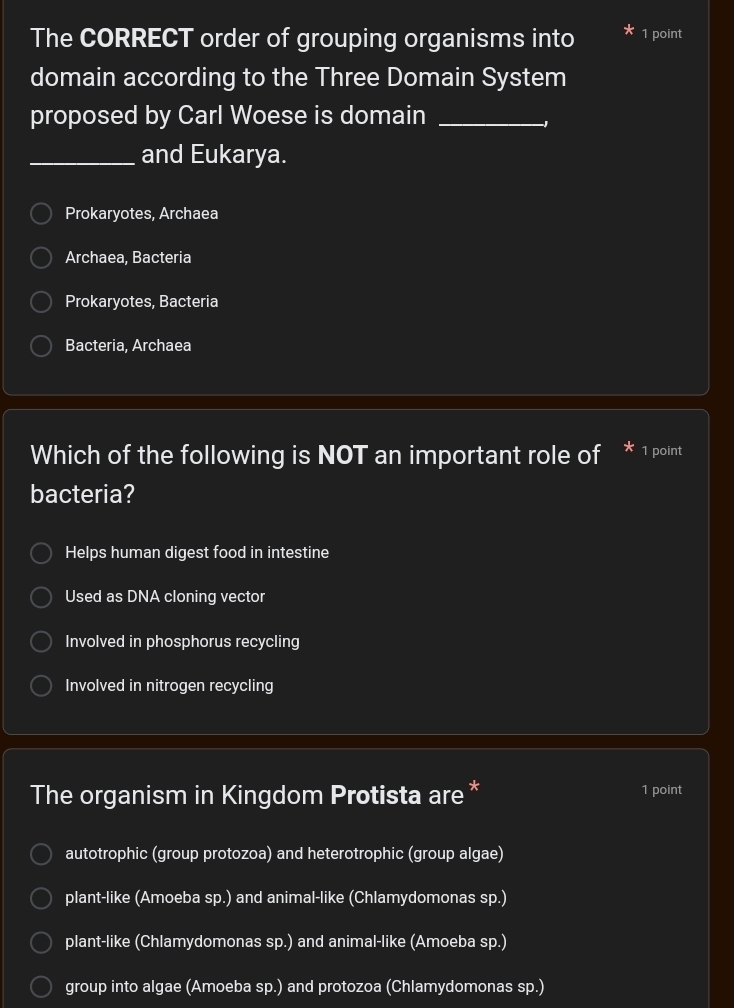
Task: Select the "Prokaryotes, Archaea" answer option
Action: [x=41, y=213]
